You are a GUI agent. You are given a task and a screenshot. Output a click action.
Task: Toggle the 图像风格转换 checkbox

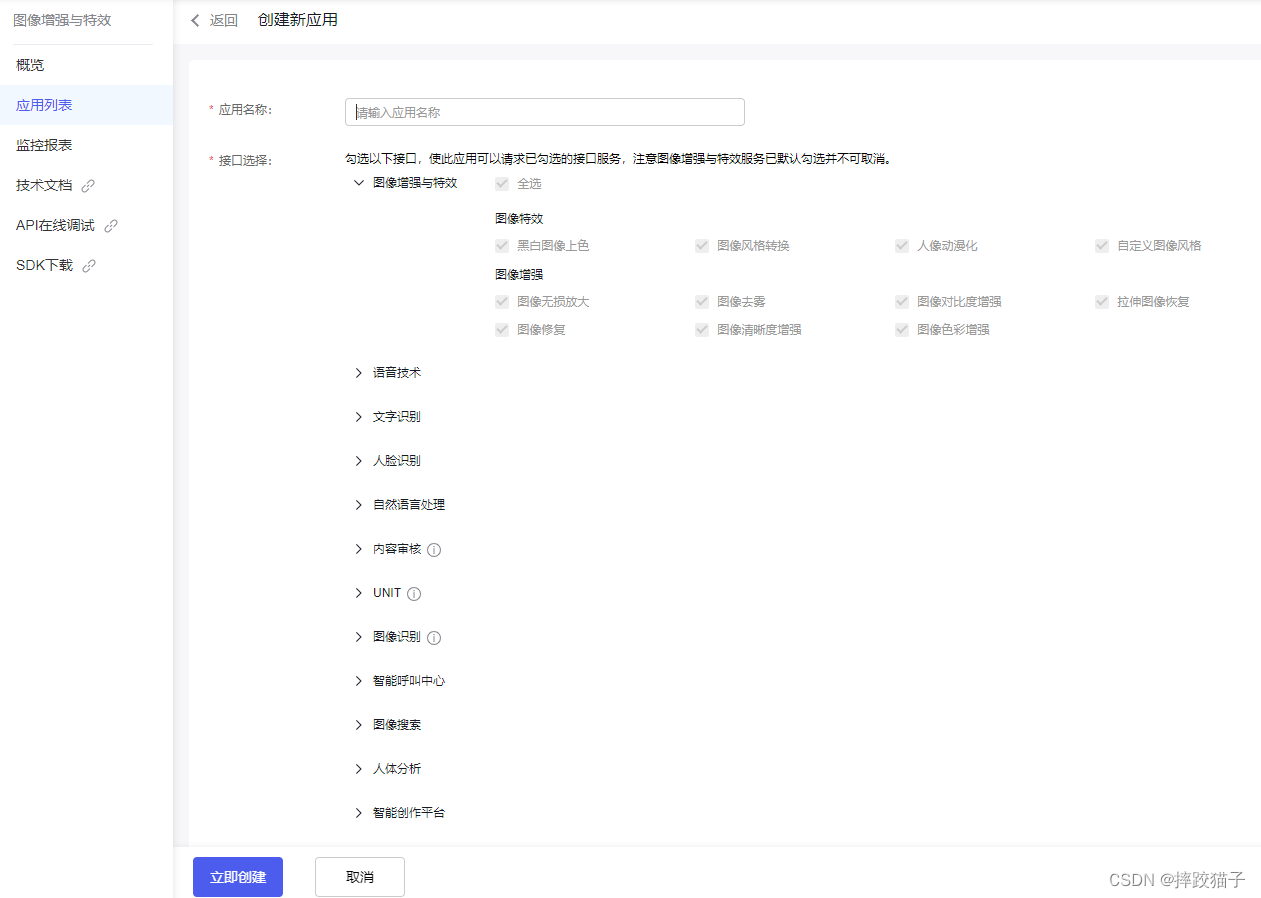(x=702, y=246)
